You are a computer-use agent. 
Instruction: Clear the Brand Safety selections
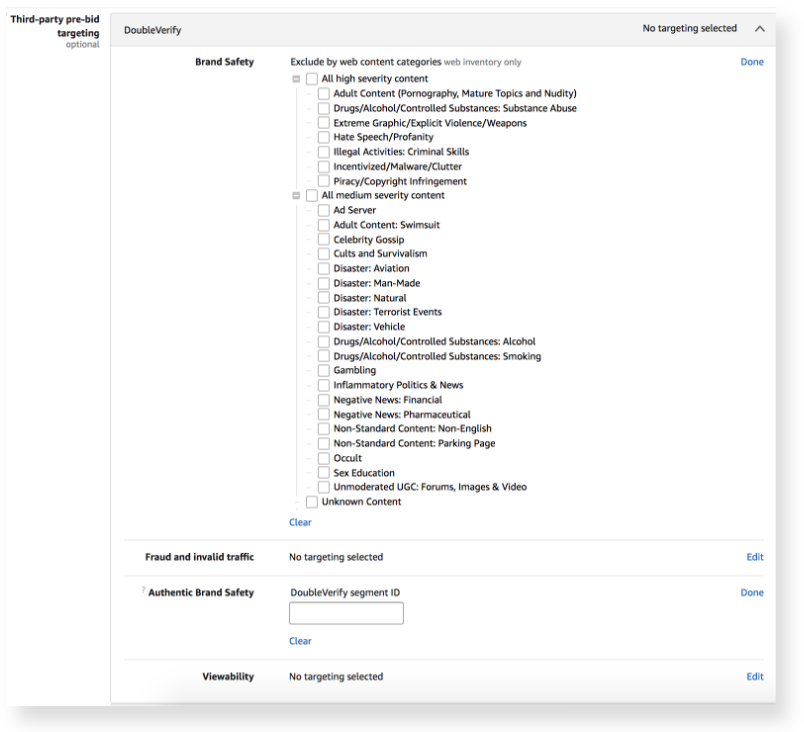tap(300, 522)
